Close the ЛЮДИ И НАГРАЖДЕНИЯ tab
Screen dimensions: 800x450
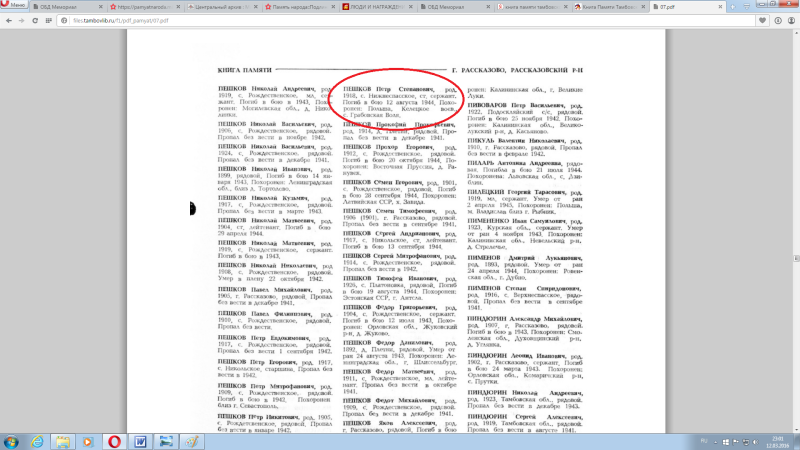pos(410,7)
